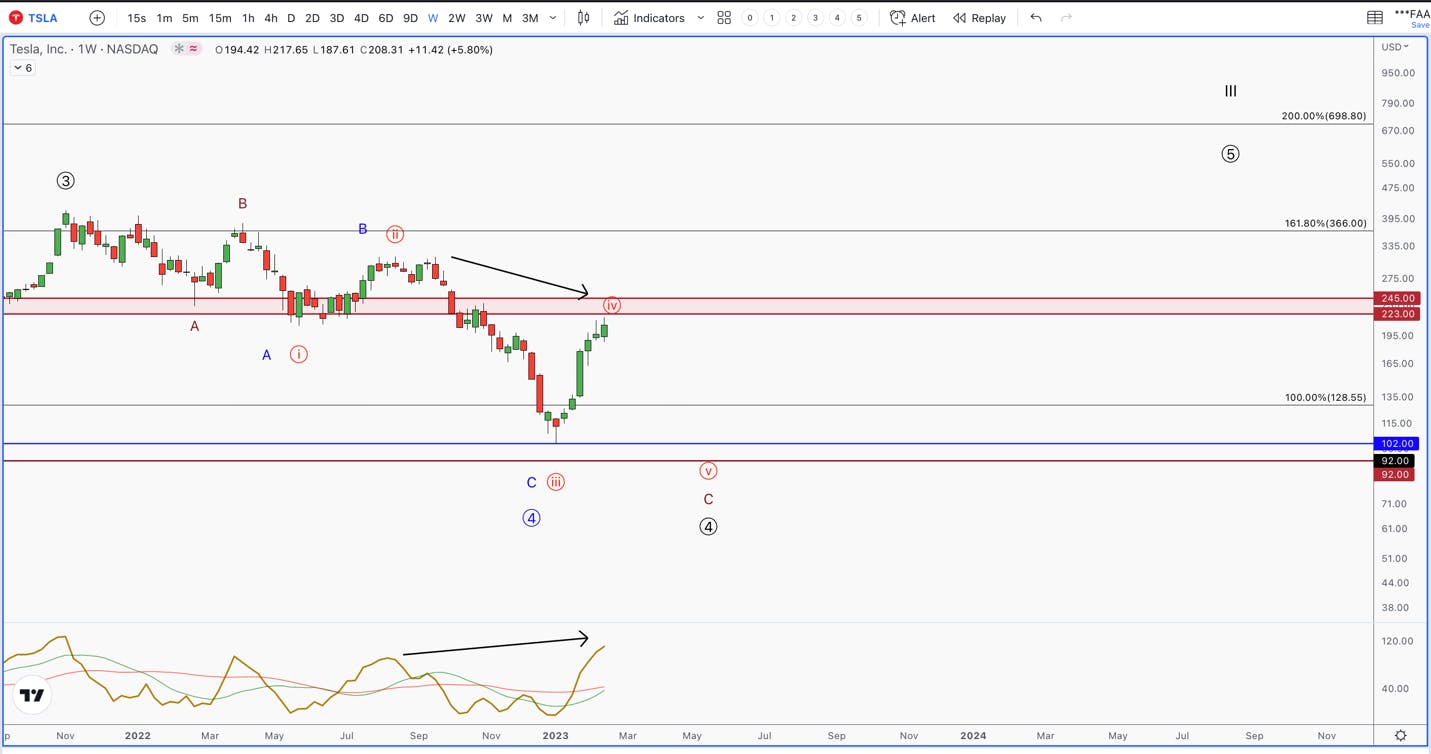Select the 15m timeframe
Image resolution: width=1431 pixels, height=754 pixels.
coord(220,18)
